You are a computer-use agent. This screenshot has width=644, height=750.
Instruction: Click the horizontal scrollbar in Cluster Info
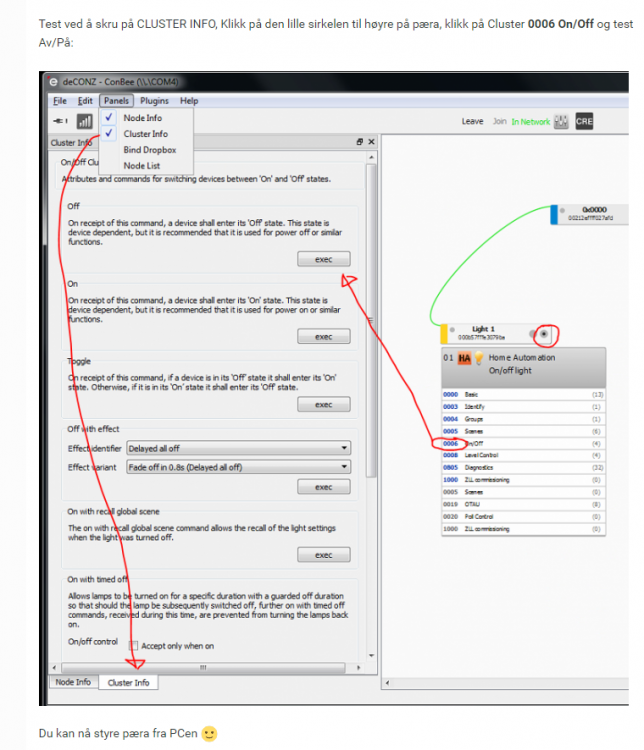tap(200, 667)
